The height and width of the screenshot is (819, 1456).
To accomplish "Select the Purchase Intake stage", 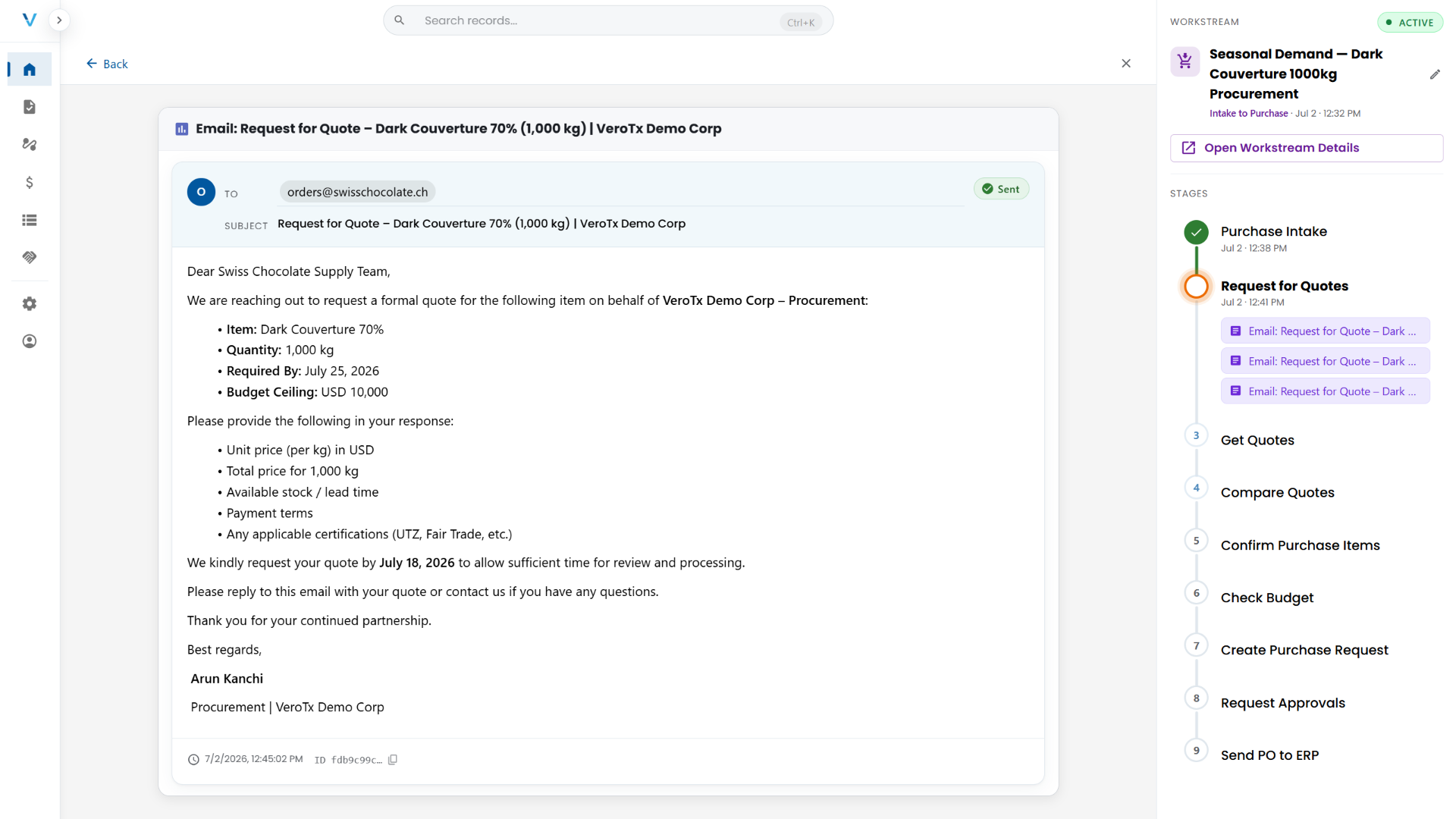I will [1273, 231].
